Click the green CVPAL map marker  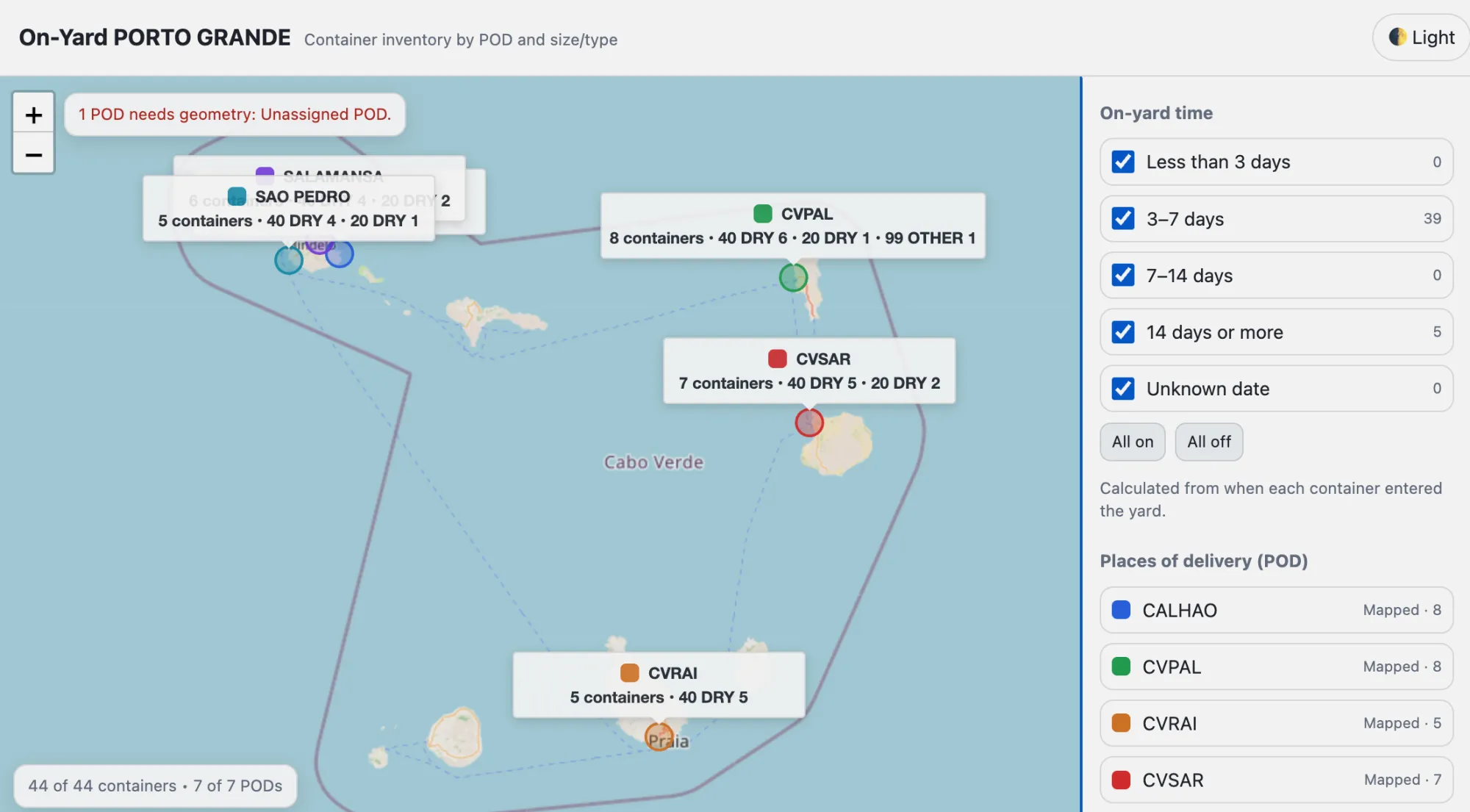793,278
